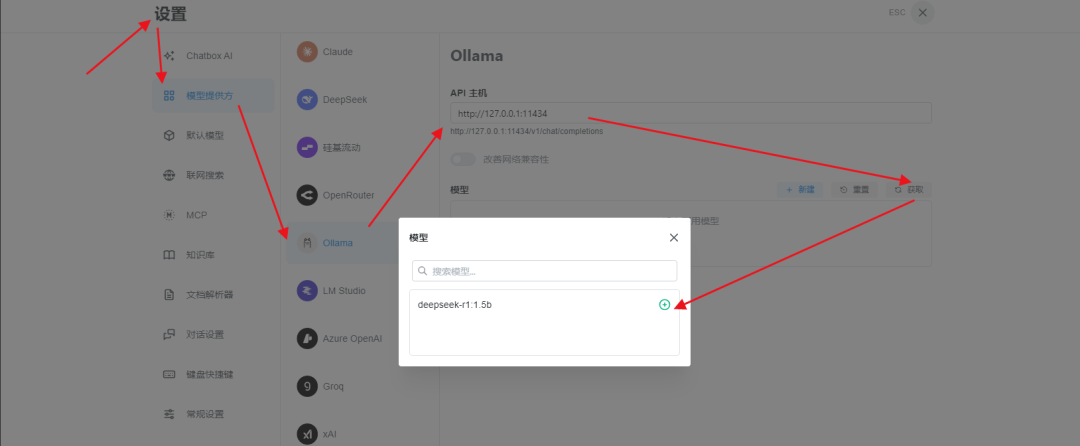Click the xAI logo icon
Image resolution: width=1080 pixels, height=446 pixels.
307,434
